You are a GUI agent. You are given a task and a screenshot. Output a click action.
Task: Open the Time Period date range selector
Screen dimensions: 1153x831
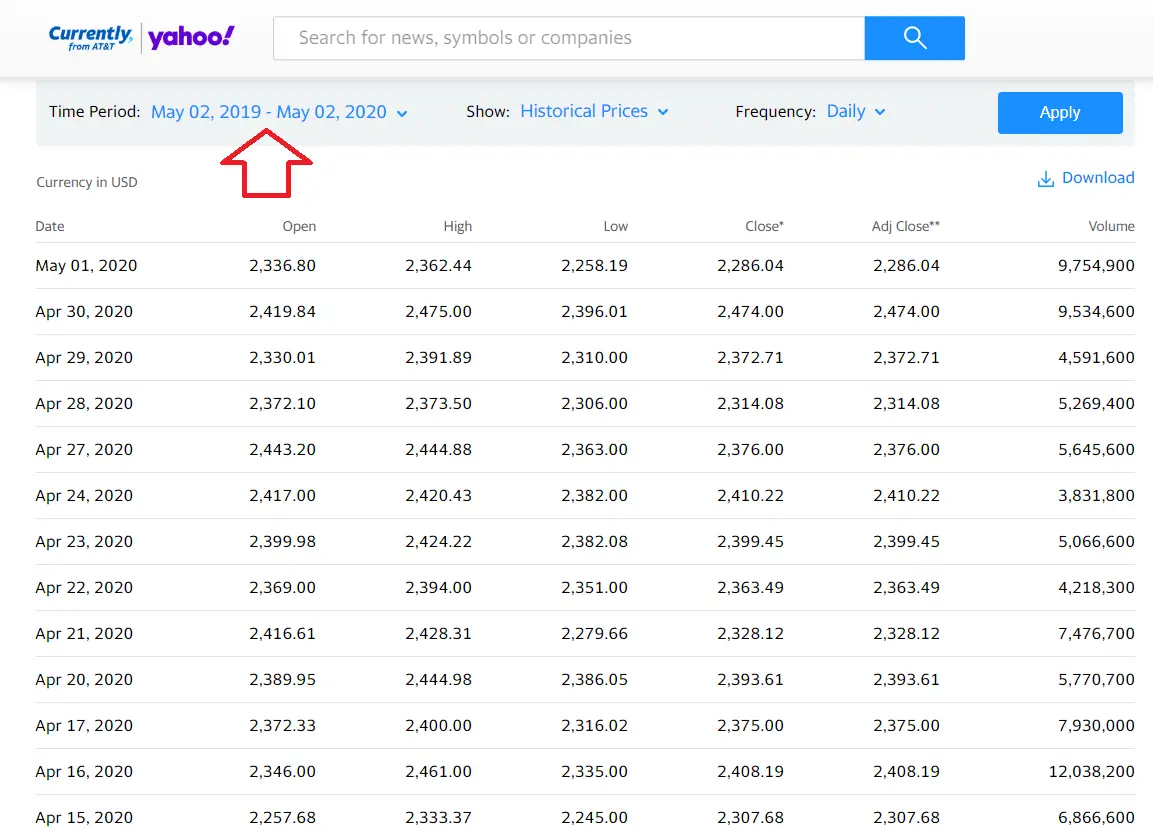pos(270,112)
